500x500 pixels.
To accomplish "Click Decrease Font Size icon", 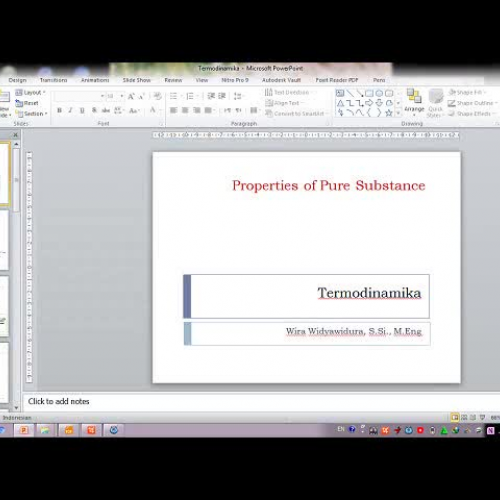I will (142, 96).
